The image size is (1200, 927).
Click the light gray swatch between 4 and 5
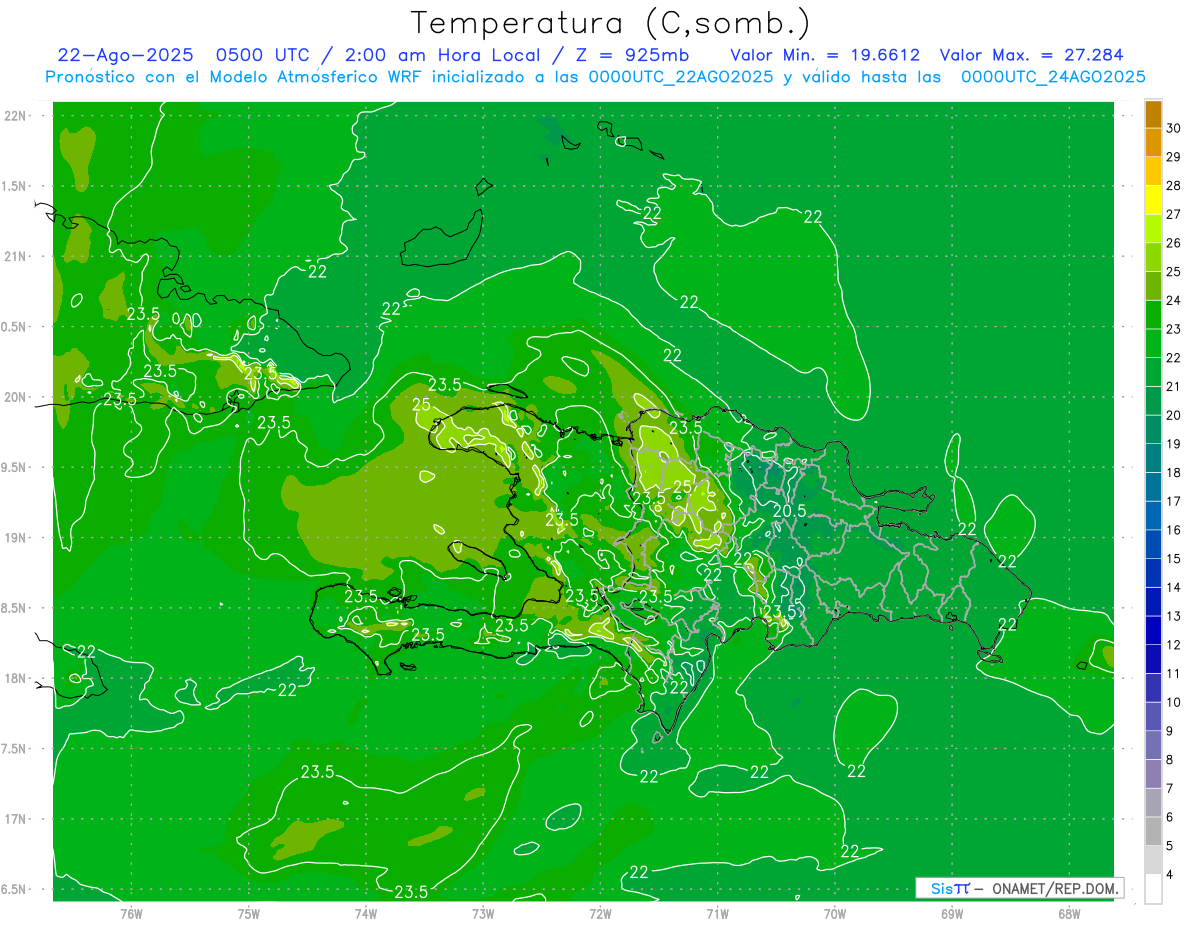coord(1153,860)
